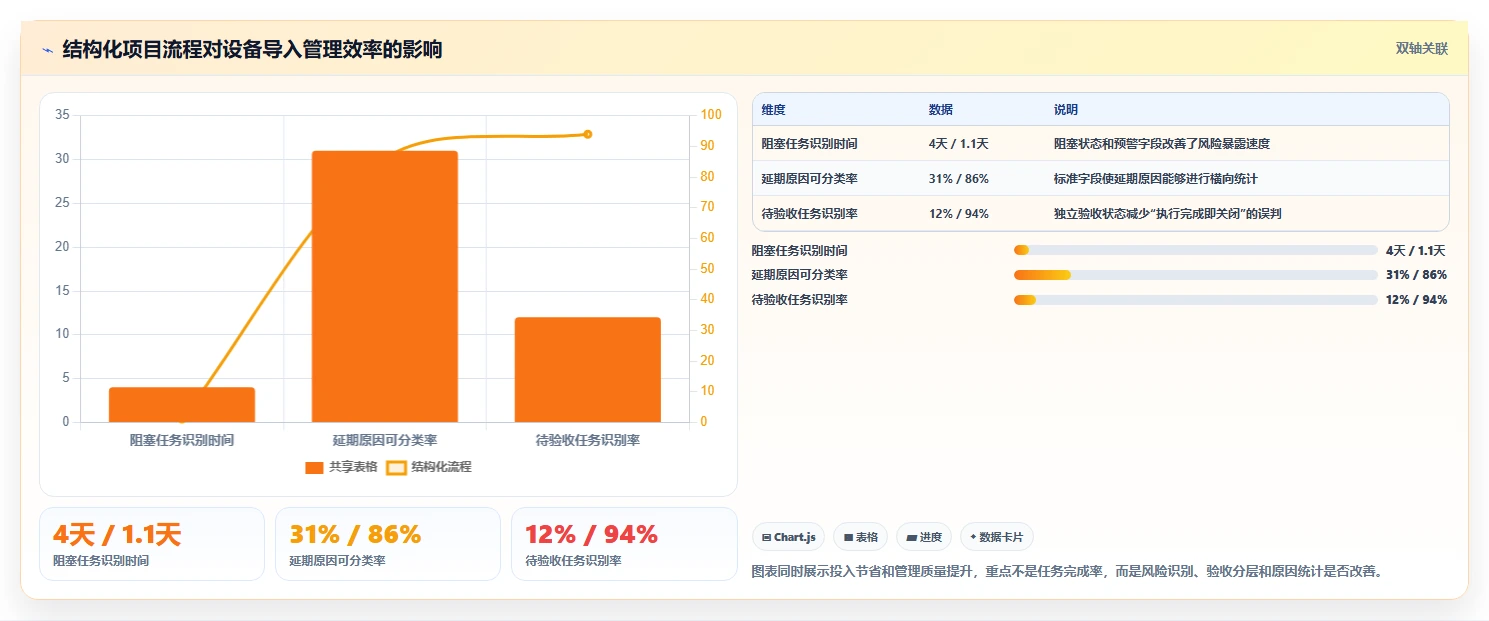Click the tall 延期原因可分类率 chart bar
Screen dimensions: 1489x621
coord(385,287)
